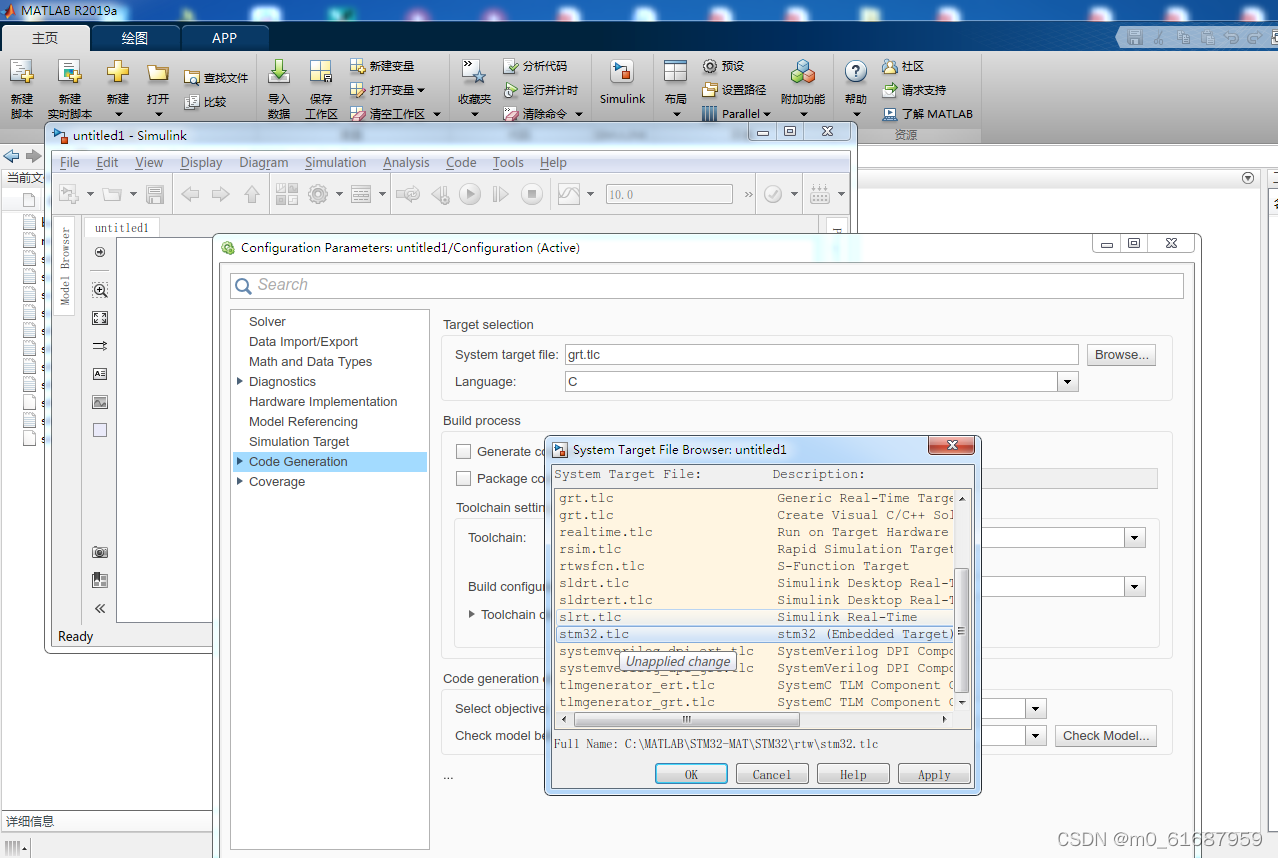Click the OK button in Target File Browser

(691, 774)
